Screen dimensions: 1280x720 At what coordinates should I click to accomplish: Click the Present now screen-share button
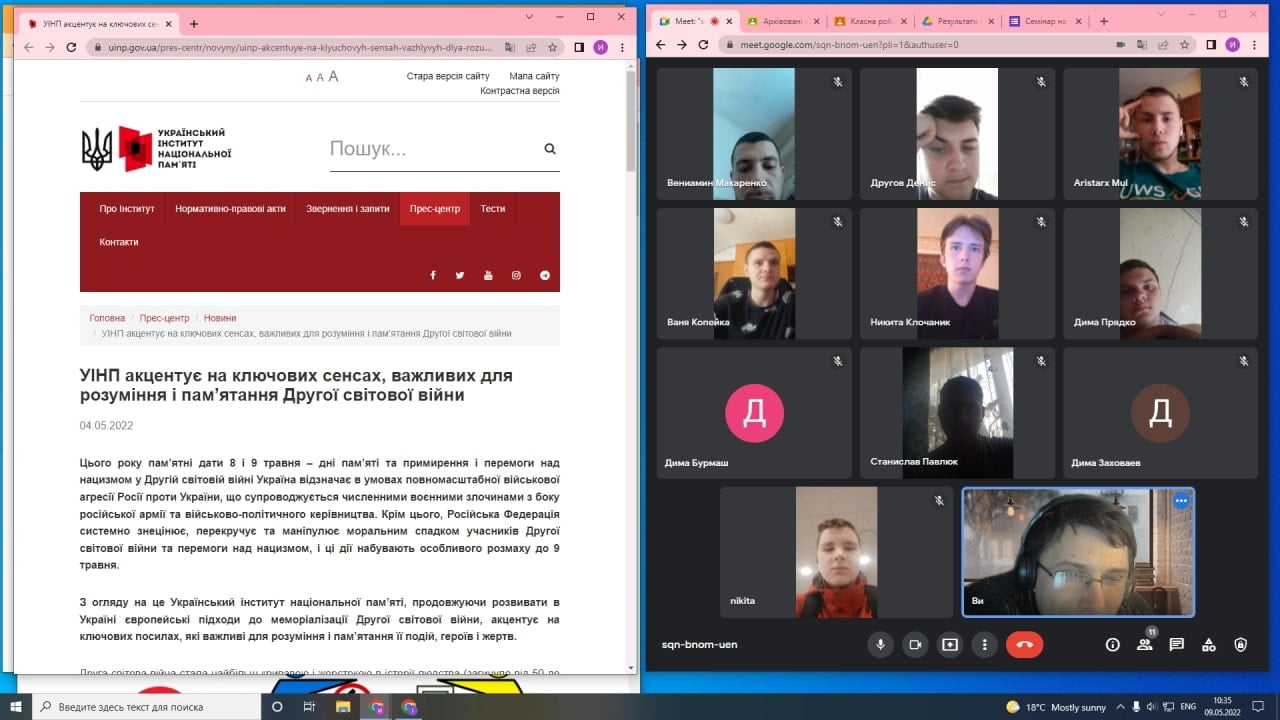coord(950,645)
